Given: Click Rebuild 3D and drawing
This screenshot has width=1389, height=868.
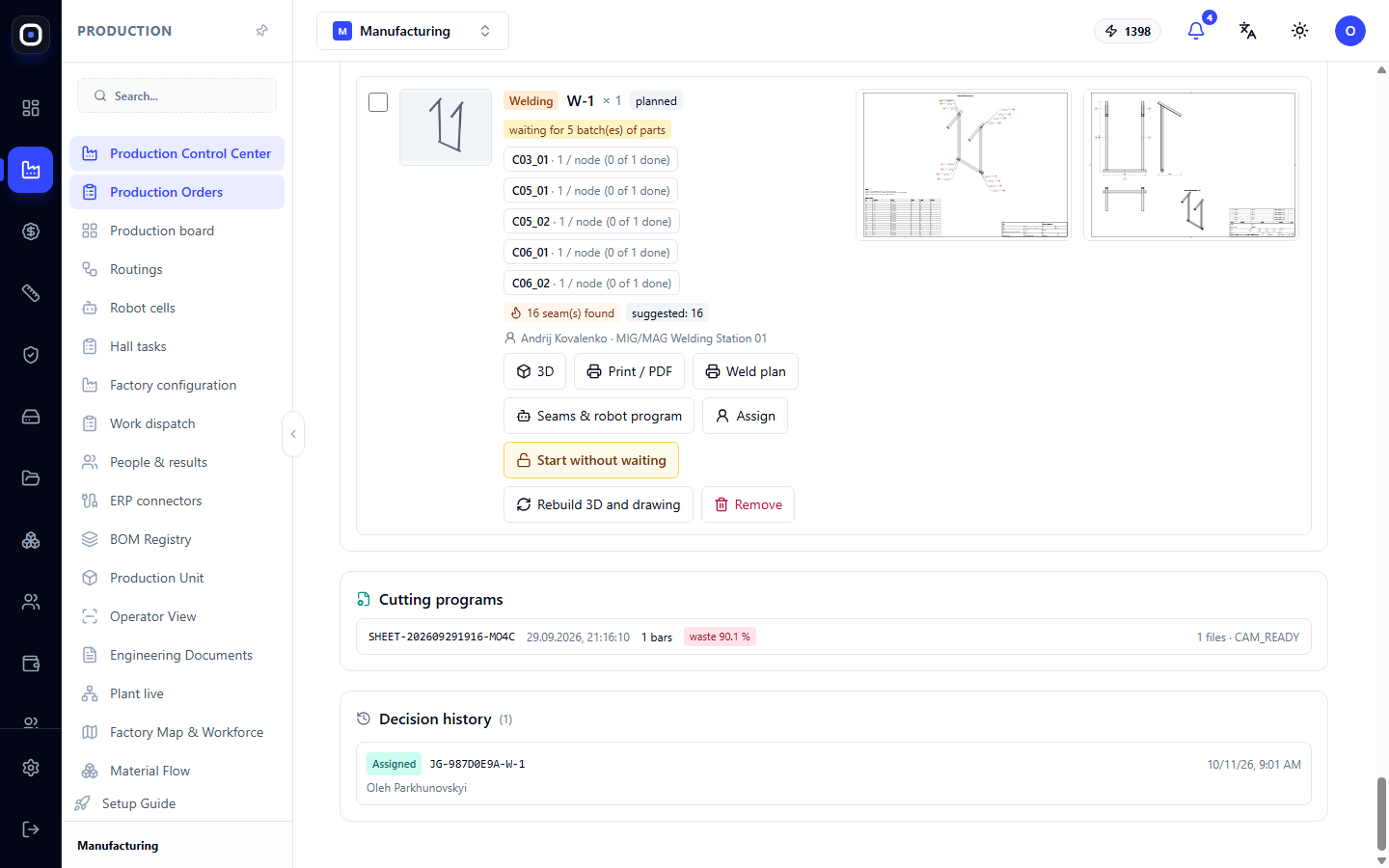Looking at the screenshot, I should (x=598, y=504).
